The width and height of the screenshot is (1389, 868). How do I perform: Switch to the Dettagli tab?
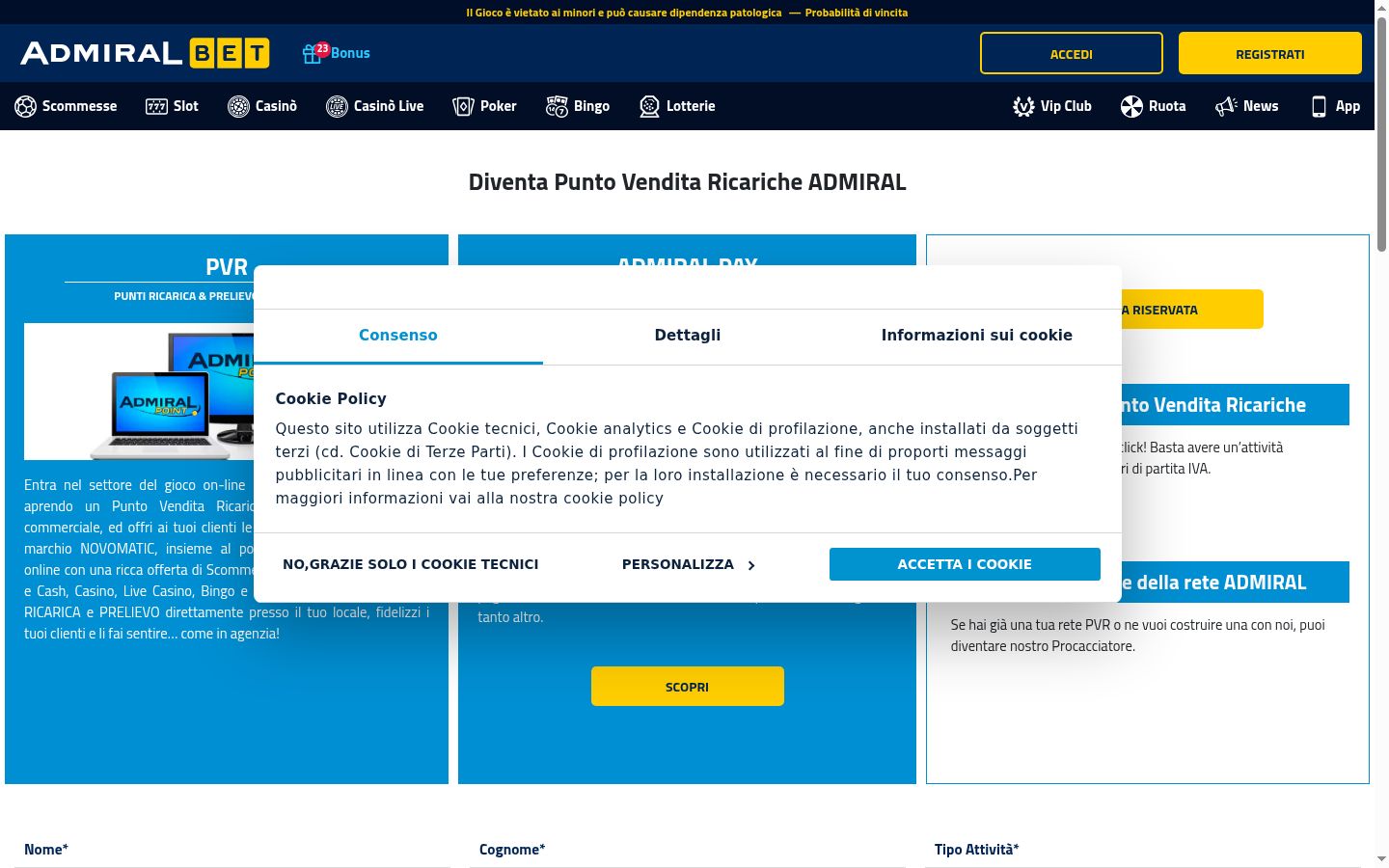(x=688, y=336)
